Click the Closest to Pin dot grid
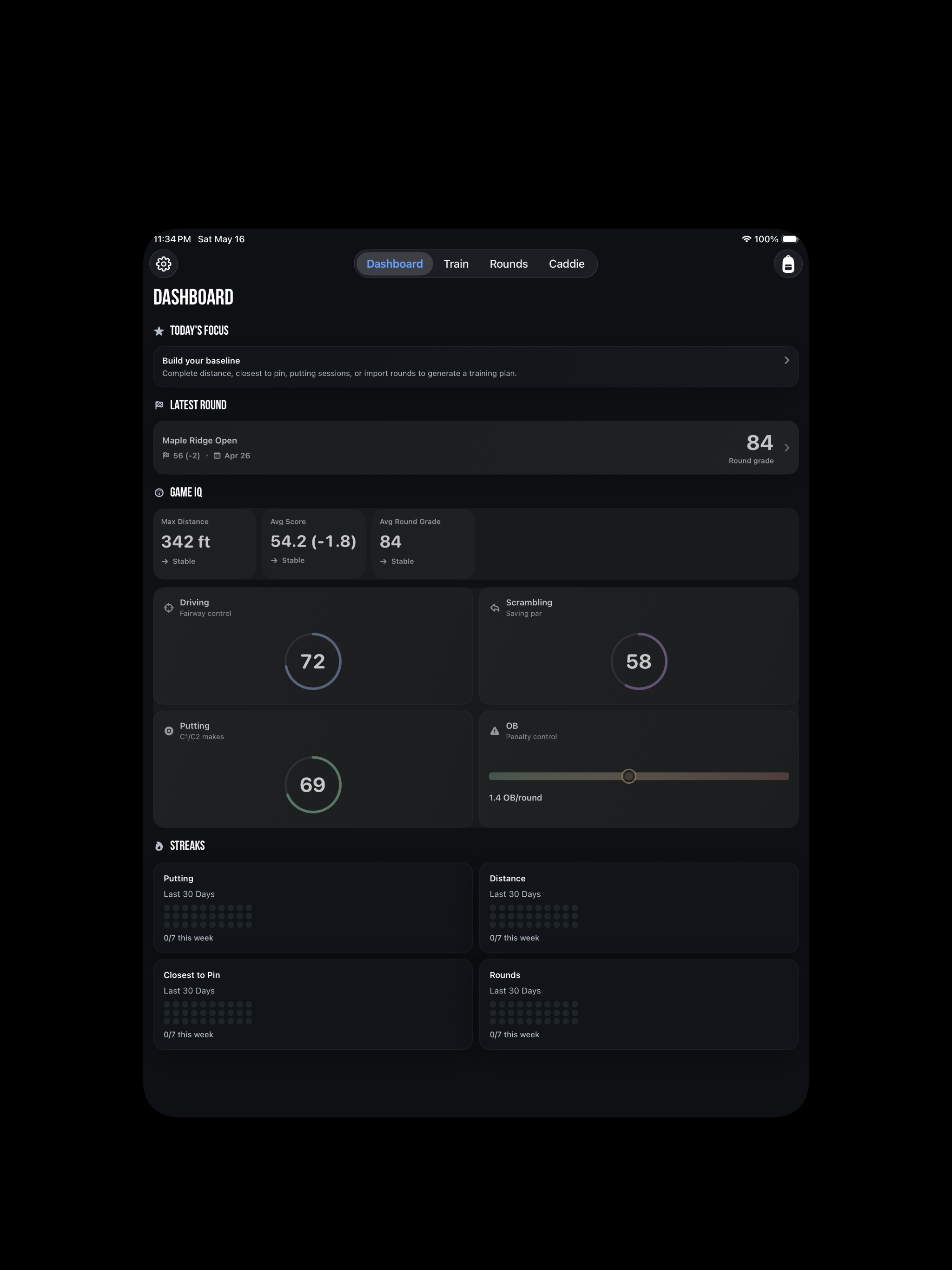 click(x=208, y=1013)
